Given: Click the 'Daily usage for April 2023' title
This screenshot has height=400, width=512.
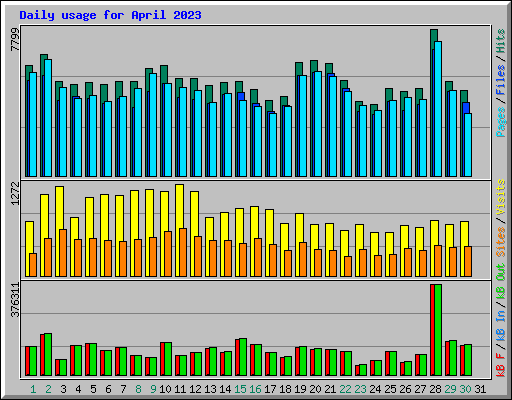Looking at the screenshot, I should tap(110, 15).
